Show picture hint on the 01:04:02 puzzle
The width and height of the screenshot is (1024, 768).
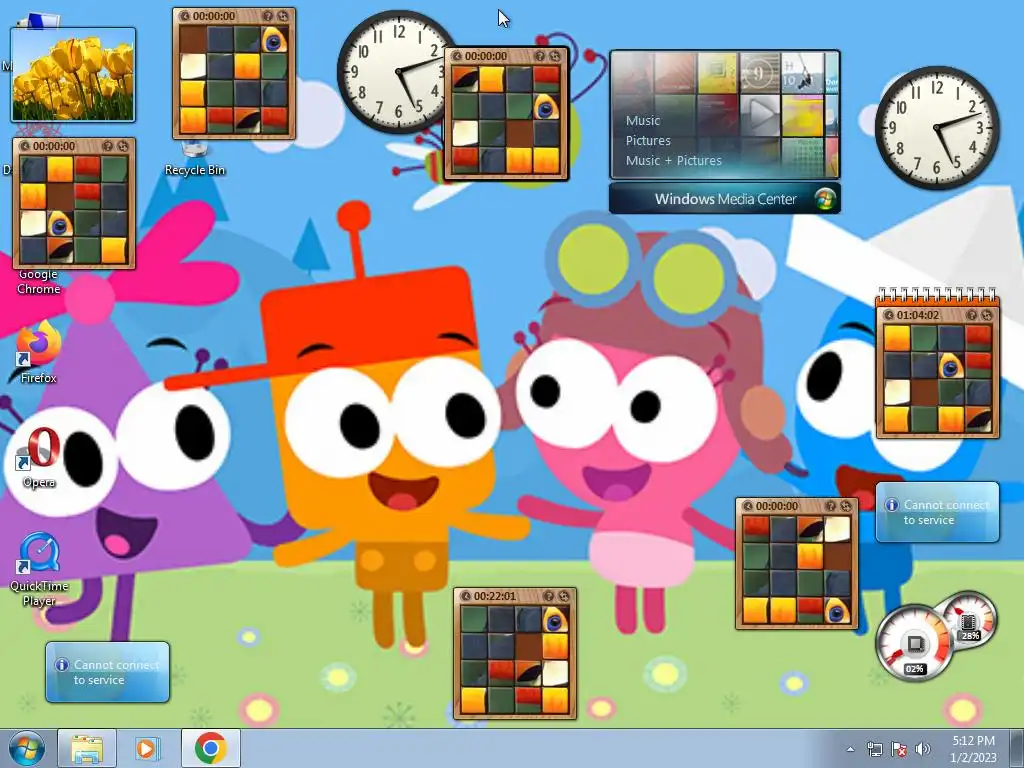point(972,315)
